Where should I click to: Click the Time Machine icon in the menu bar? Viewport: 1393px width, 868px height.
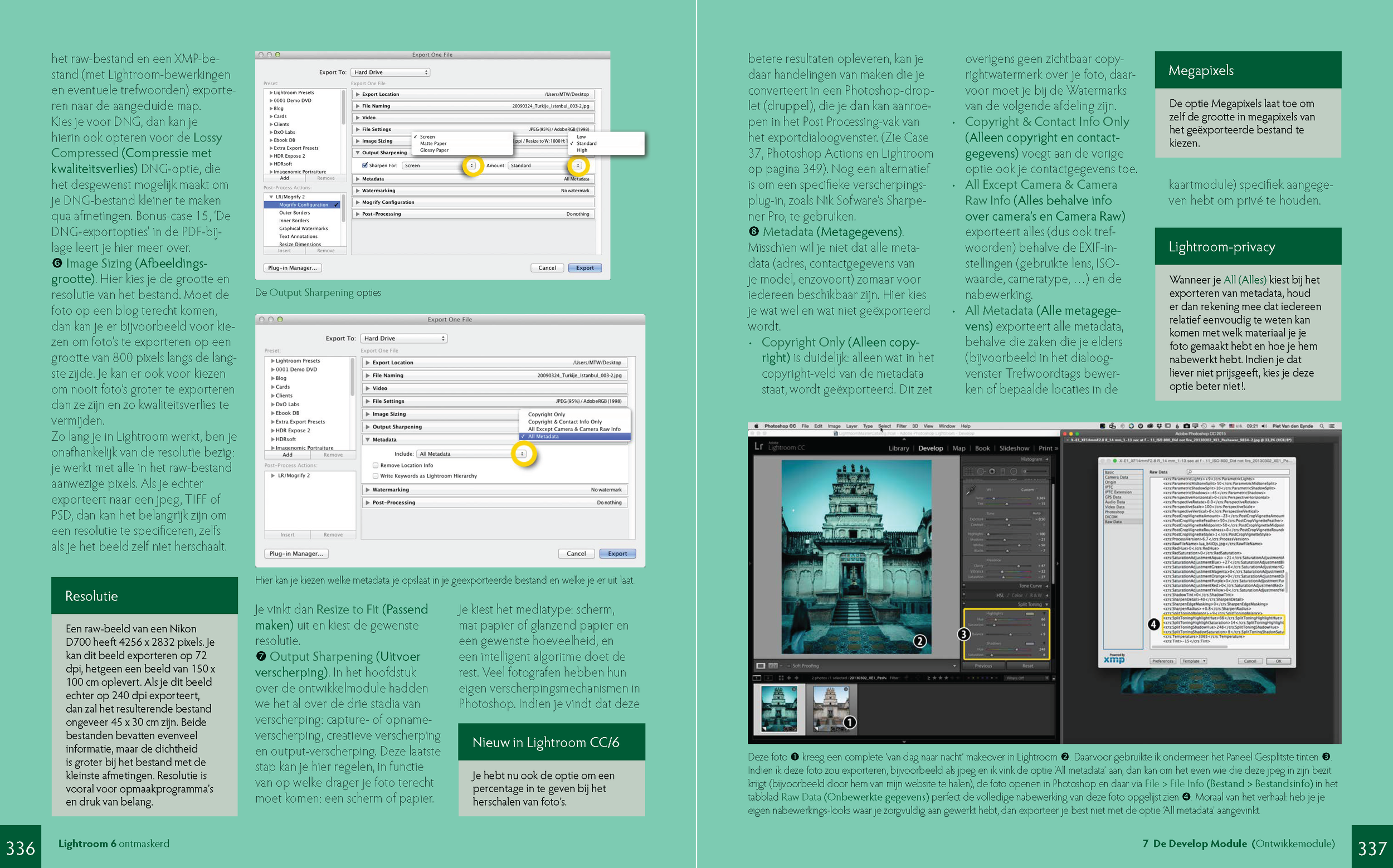pos(1204,426)
